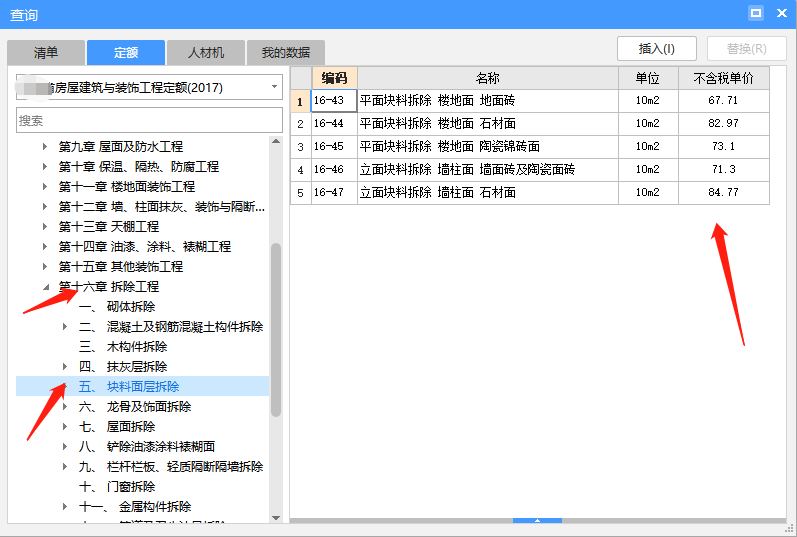The width and height of the screenshot is (797, 537).
Task: Click the tree vertical scrollbar thumb
Action: click(276, 330)
